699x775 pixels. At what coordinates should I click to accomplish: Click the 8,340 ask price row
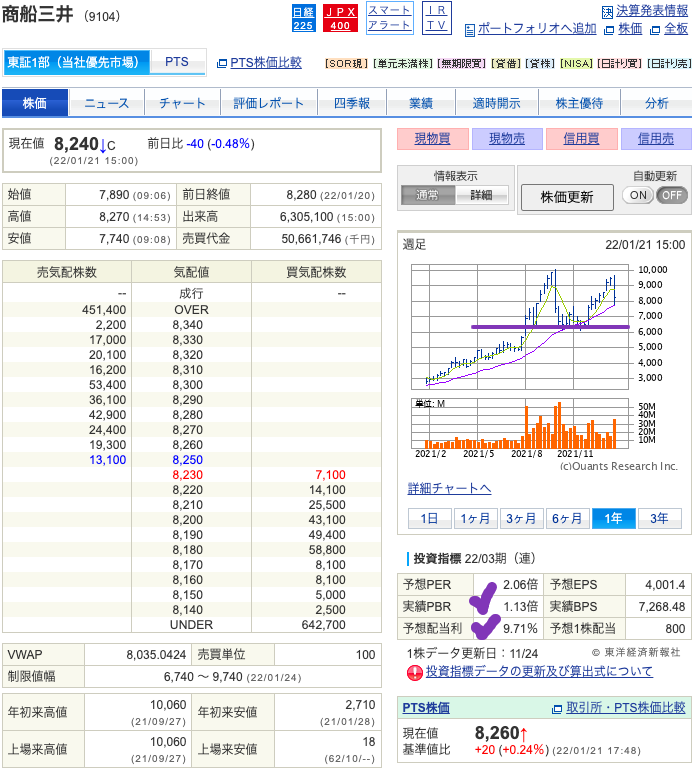tap(192, 325)
